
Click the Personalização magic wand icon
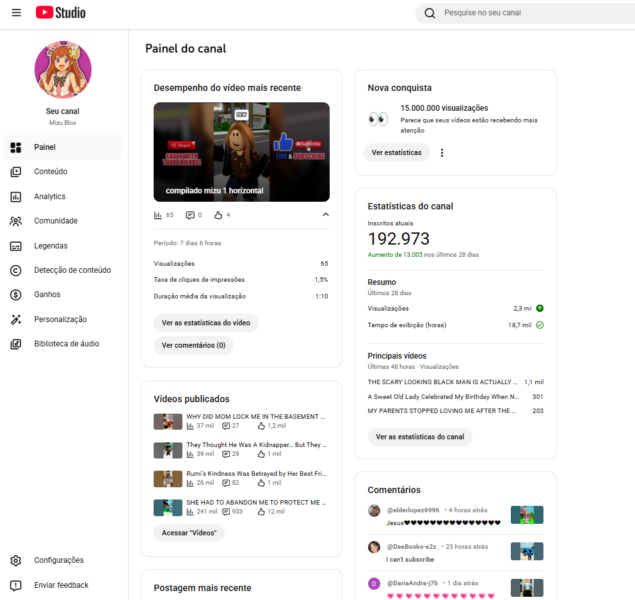(x=16, y=319)
